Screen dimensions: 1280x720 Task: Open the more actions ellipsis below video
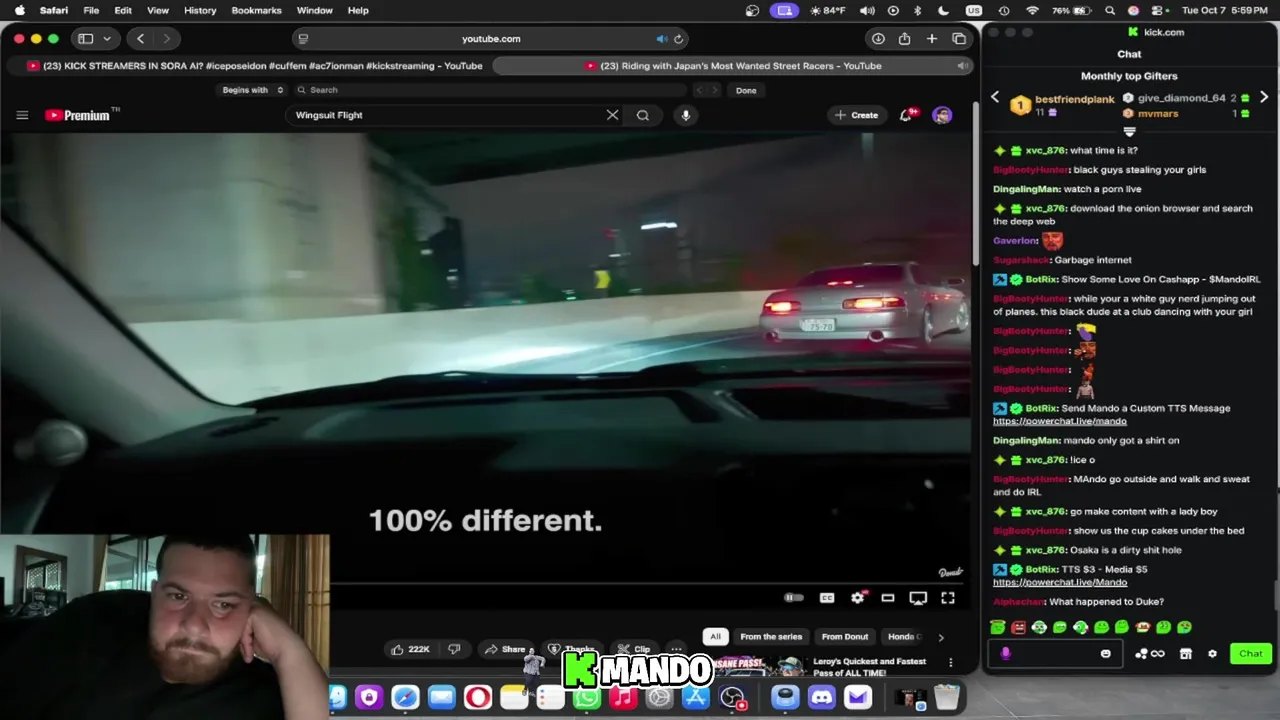(677, 649)
